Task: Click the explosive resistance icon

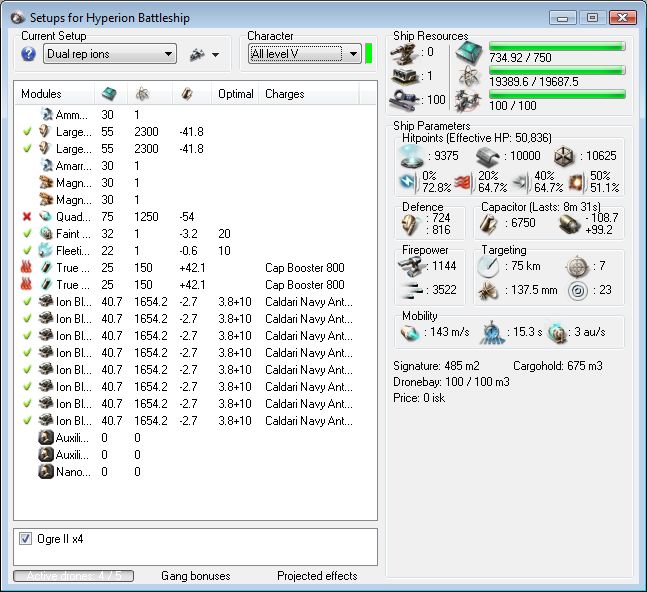Action: [576, 182]
